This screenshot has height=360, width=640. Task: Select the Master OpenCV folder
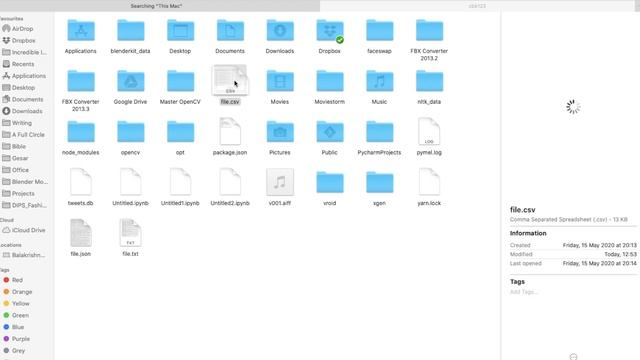click(180, 81)
